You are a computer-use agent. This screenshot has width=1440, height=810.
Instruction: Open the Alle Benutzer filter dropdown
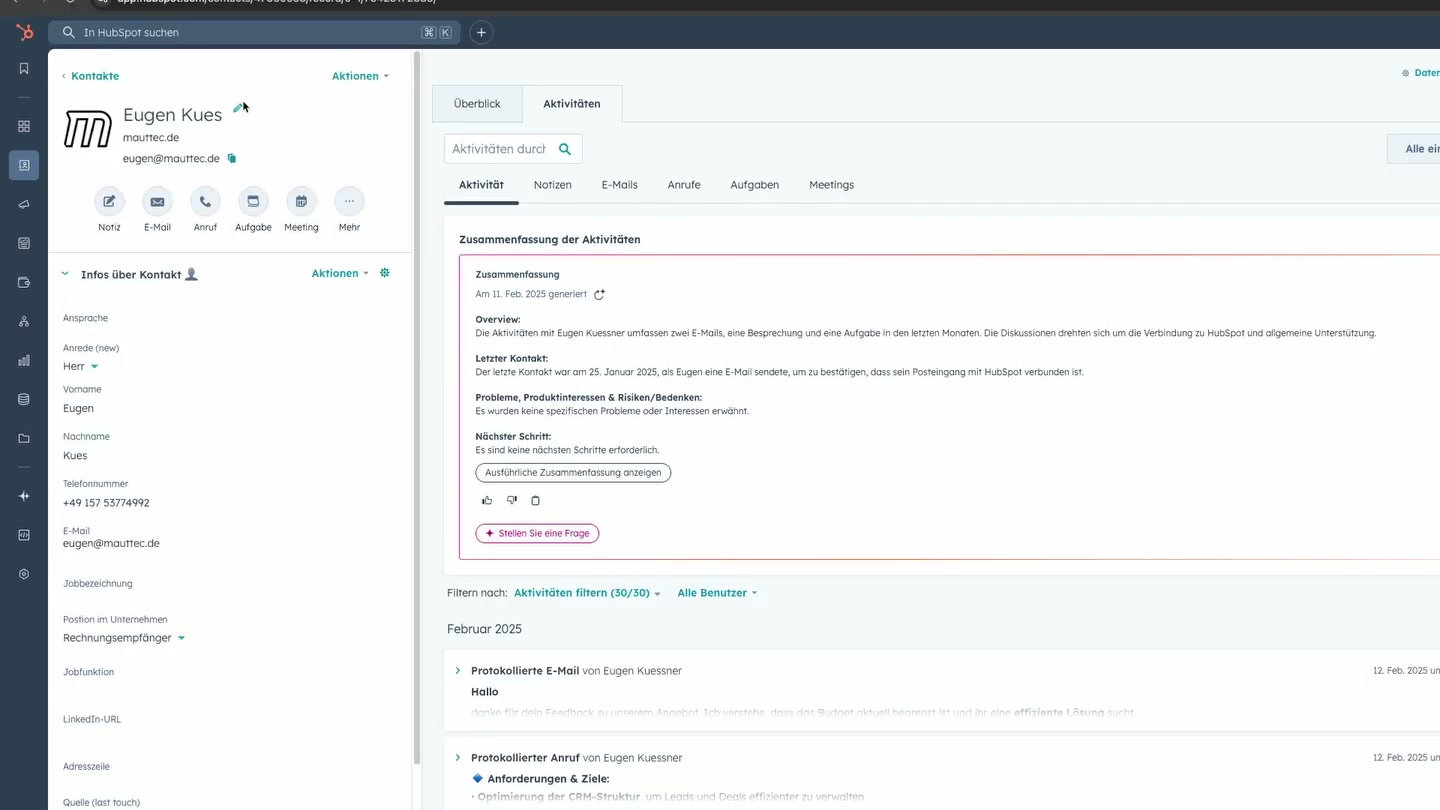point(715,592)
